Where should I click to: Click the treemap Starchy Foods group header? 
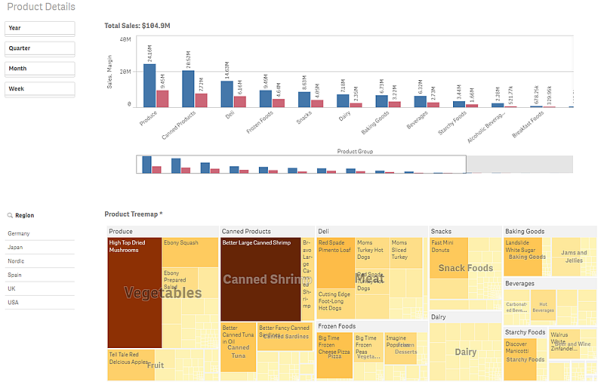[525, 332]
